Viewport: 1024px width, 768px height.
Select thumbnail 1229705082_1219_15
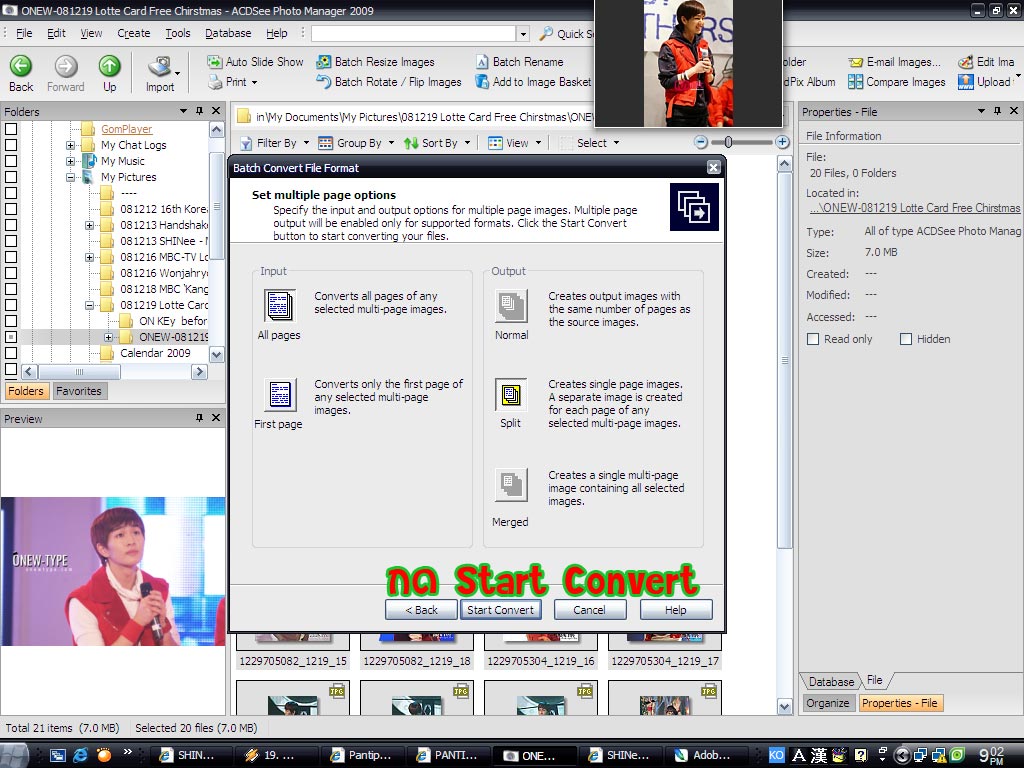(x=293, y=650)
